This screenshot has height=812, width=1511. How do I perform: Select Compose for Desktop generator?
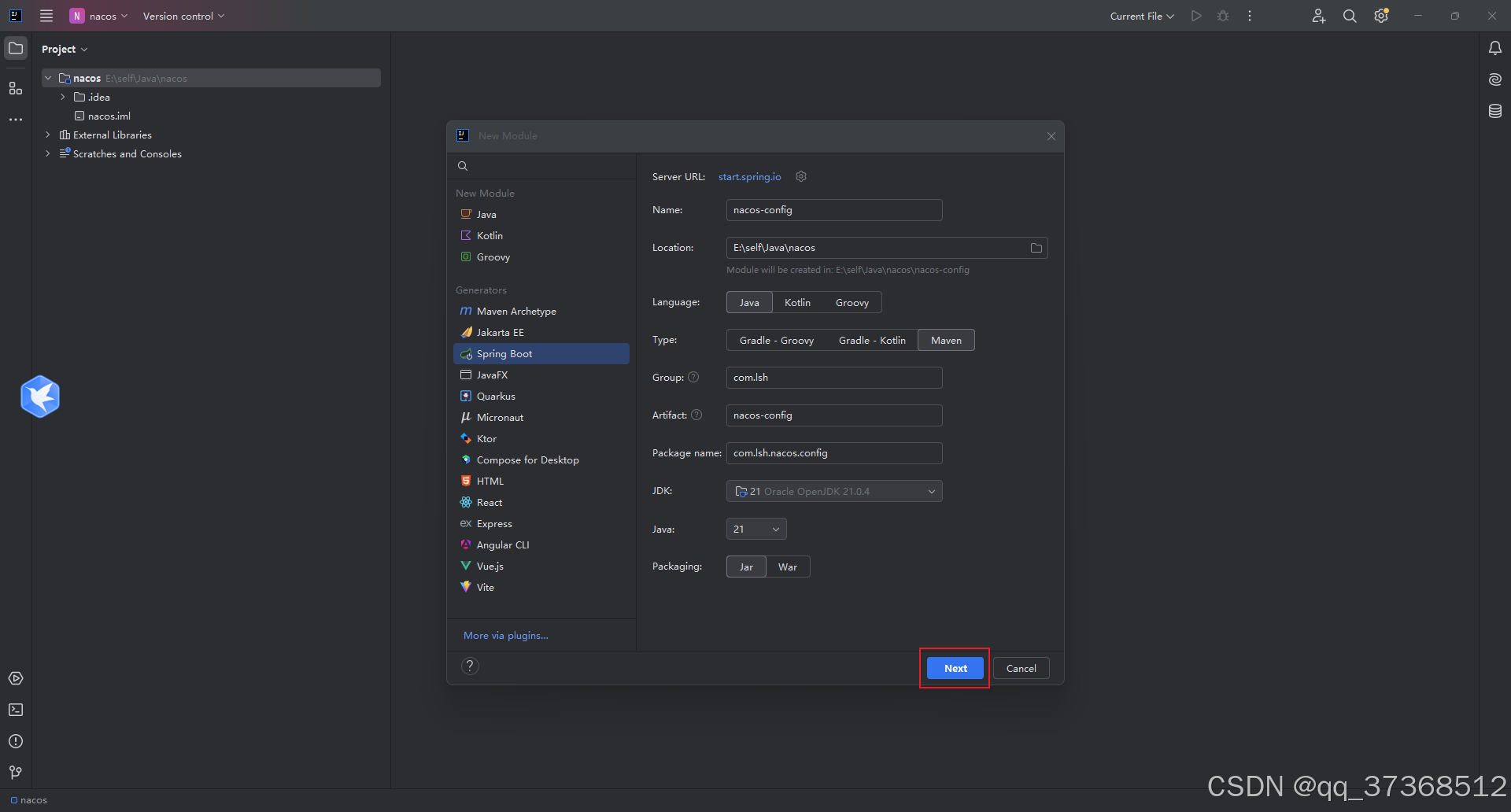pyautogui.click(x=541, y=460)
